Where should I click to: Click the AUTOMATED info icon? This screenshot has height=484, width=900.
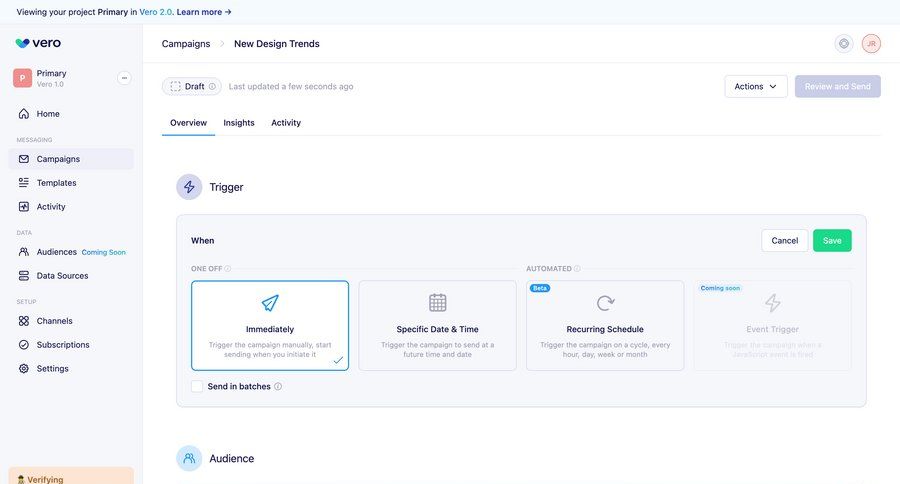[x=577, y=269]
